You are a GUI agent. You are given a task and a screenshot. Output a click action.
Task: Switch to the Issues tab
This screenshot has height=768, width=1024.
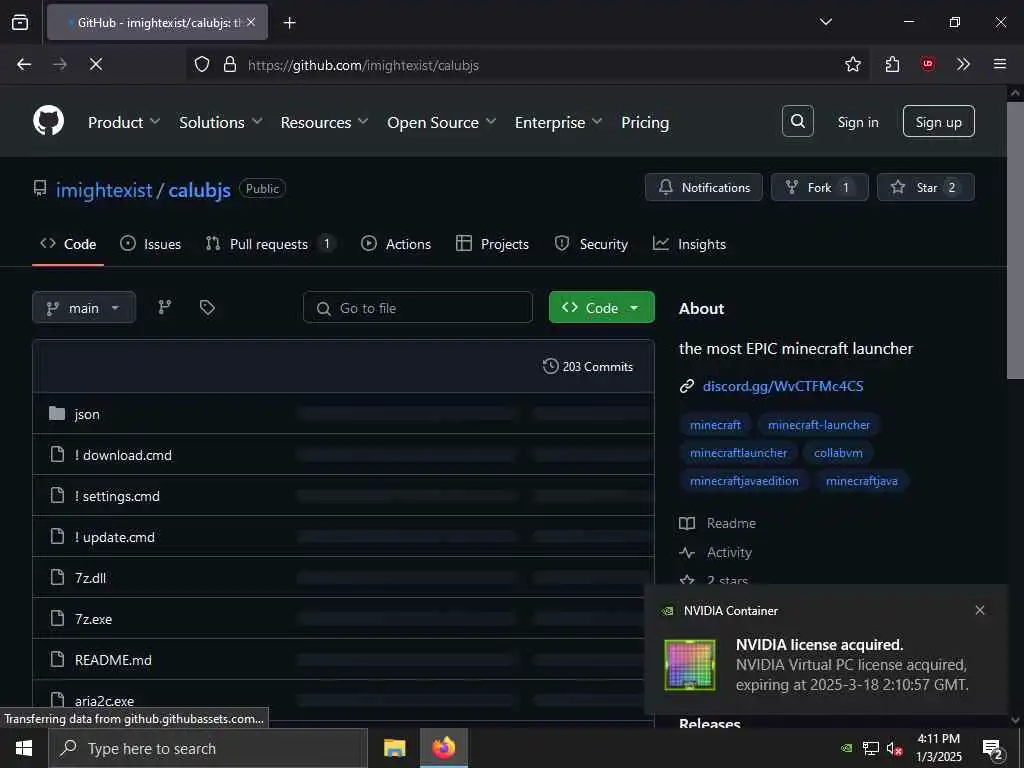click(151, 244)
